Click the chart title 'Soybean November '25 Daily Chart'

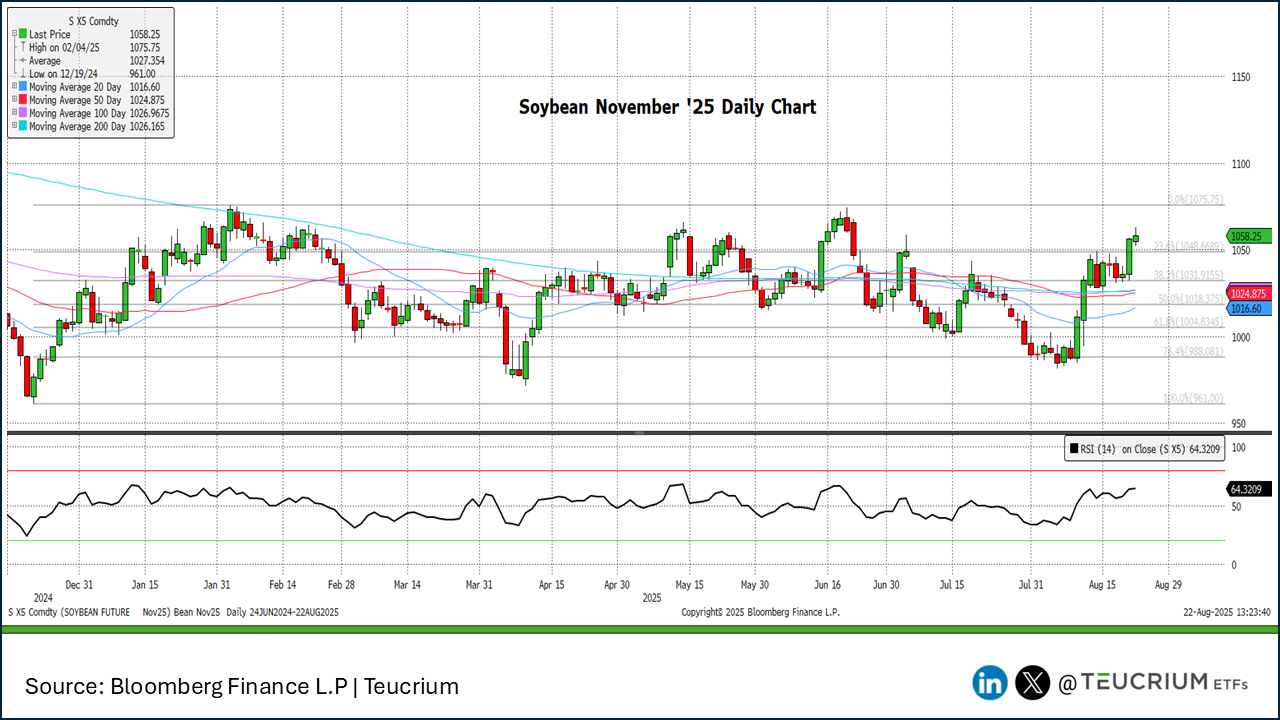coord(667,106)
